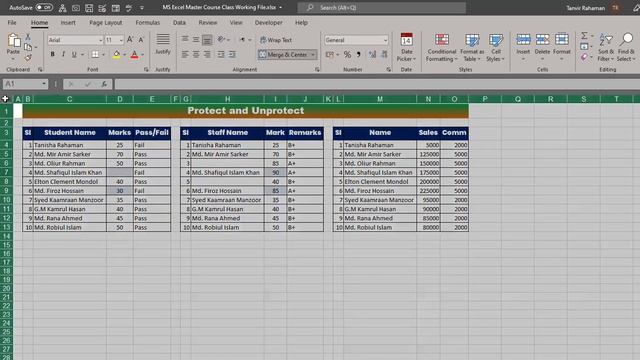The image size is (640, 360).
Task: Open the File tab
Action: click(12, 23)
